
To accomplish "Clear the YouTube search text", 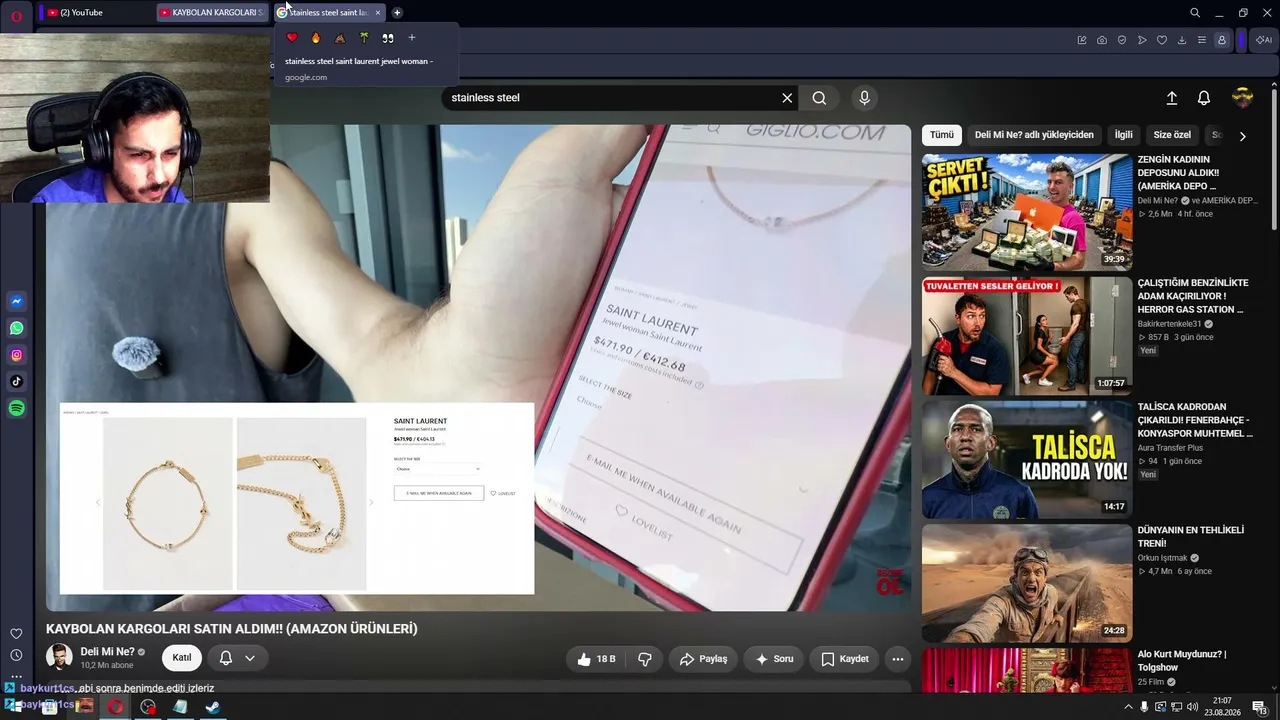I will click(787, 98).
